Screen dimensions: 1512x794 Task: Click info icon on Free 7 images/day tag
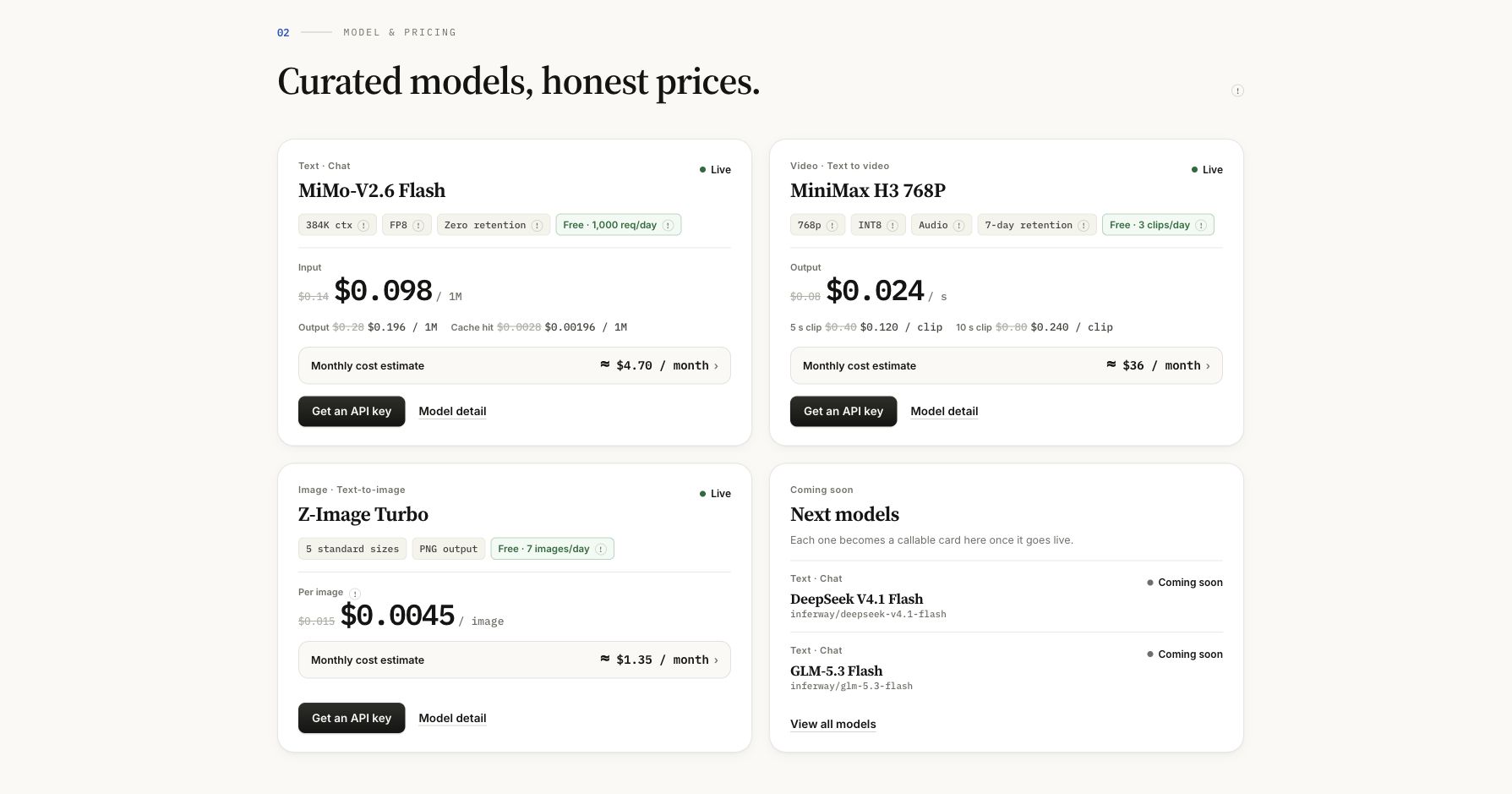coord(601,549)
